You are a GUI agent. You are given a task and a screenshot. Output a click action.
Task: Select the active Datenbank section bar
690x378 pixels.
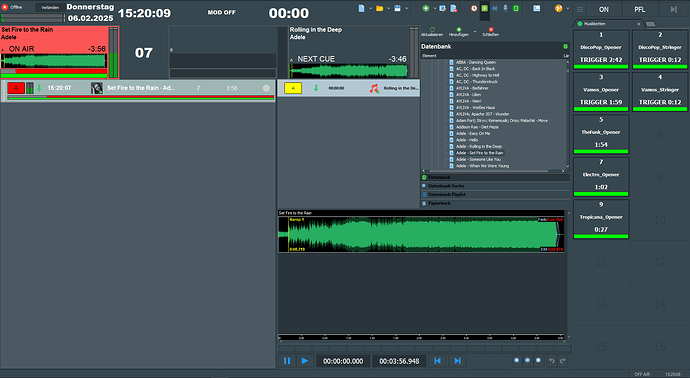(495, 177)
